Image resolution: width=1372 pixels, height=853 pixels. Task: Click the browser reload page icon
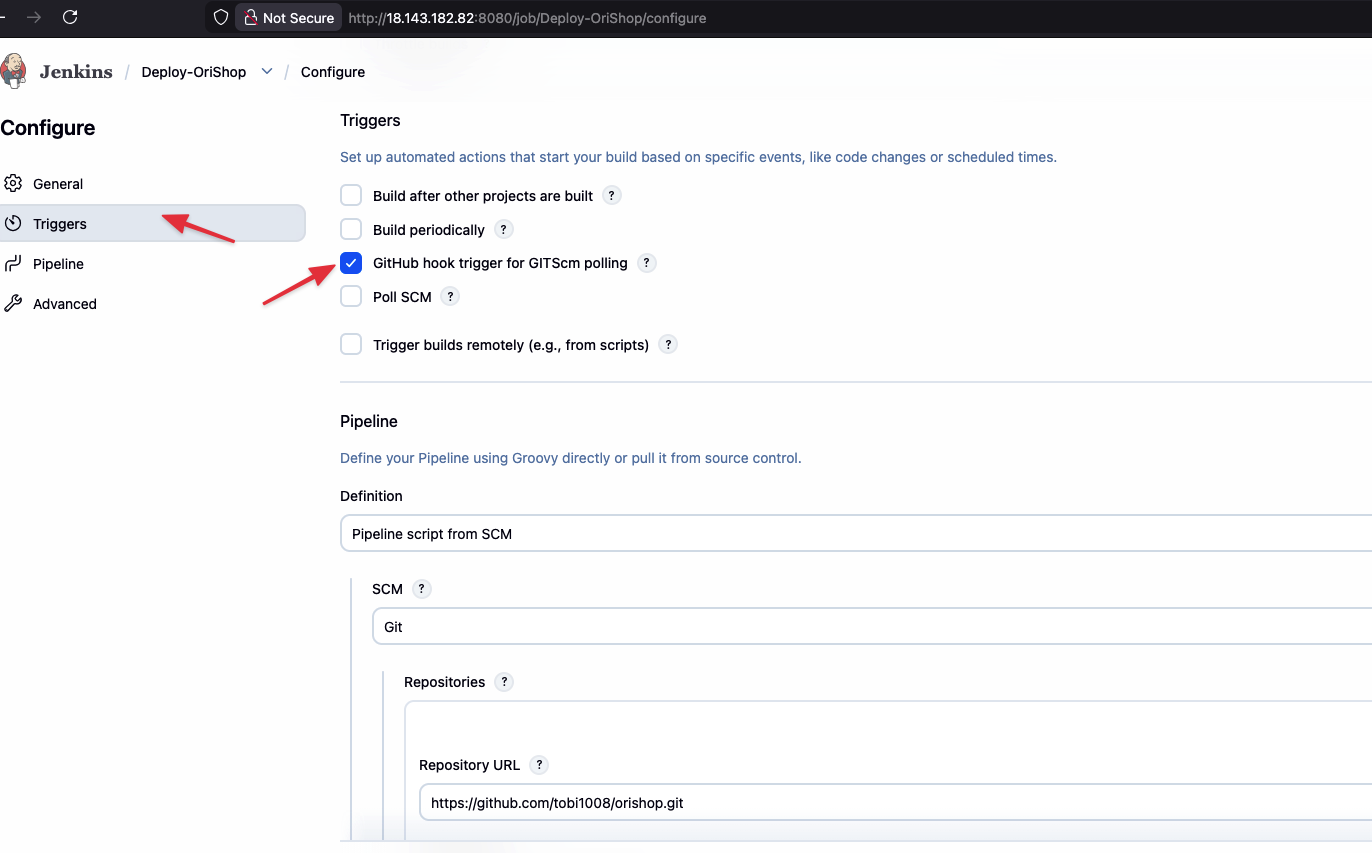70,17
